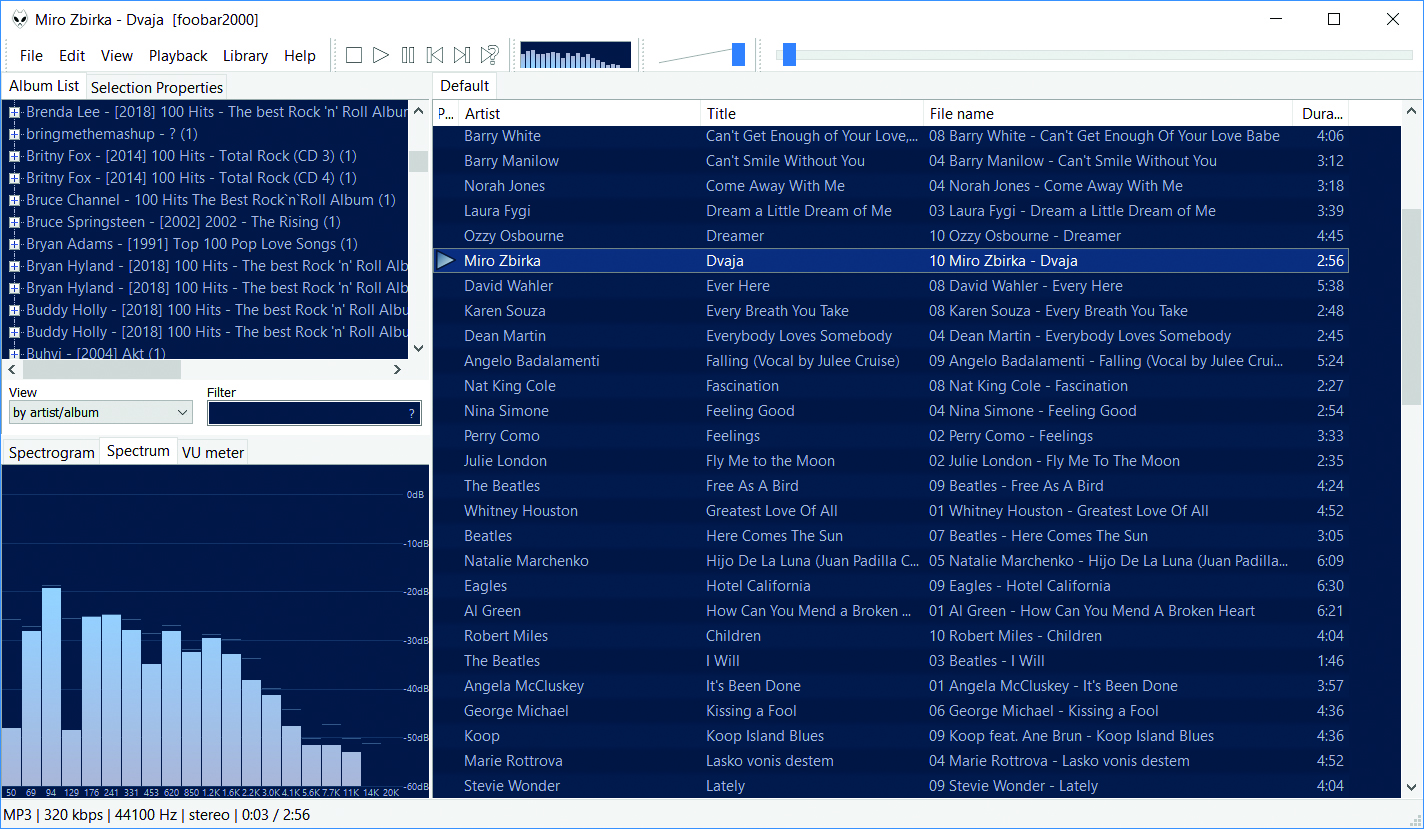The width and height of the screenshot is (1424, 829).
Task: Sort playlist by Artist column header
Action: click(x=580, y=114)
